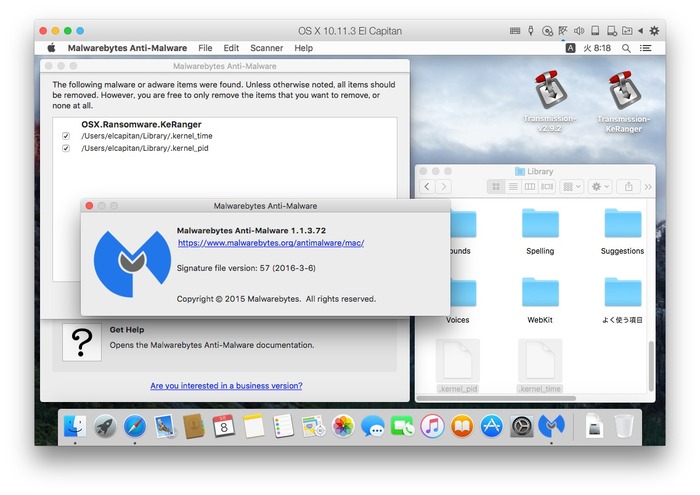Viewport: 700px width, 495px height.
Task: Click the business version link
Action: [226, 386]
